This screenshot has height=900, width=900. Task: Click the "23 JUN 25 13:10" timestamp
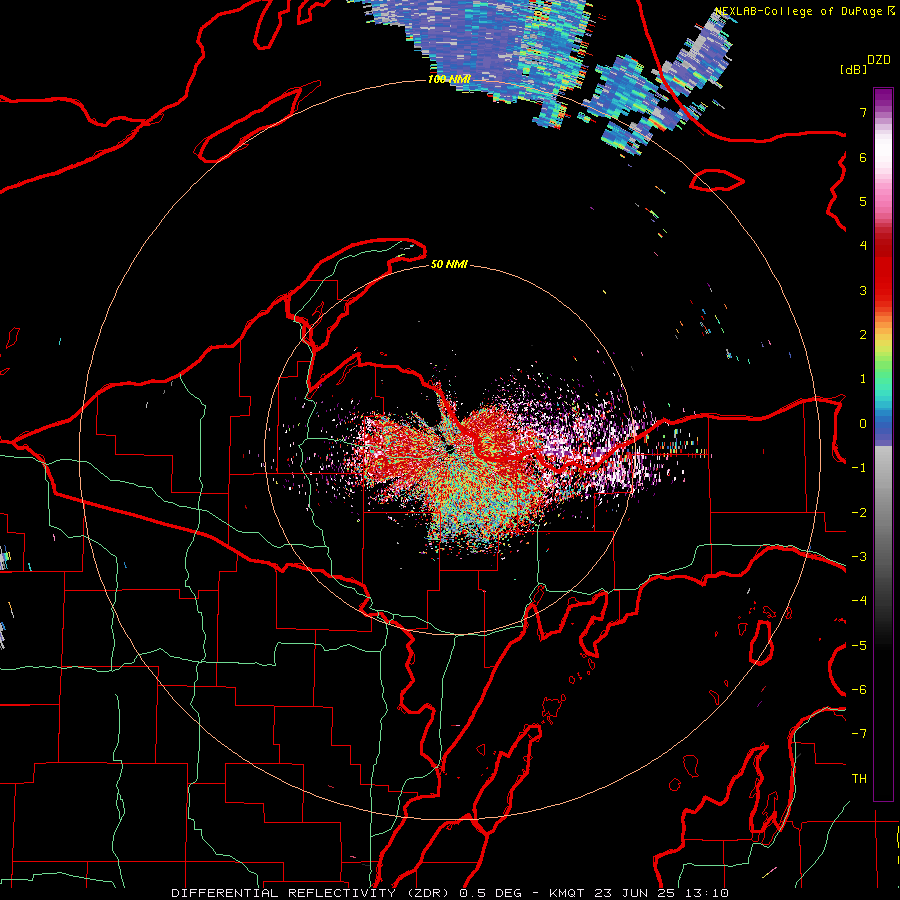tap(660, 893)
